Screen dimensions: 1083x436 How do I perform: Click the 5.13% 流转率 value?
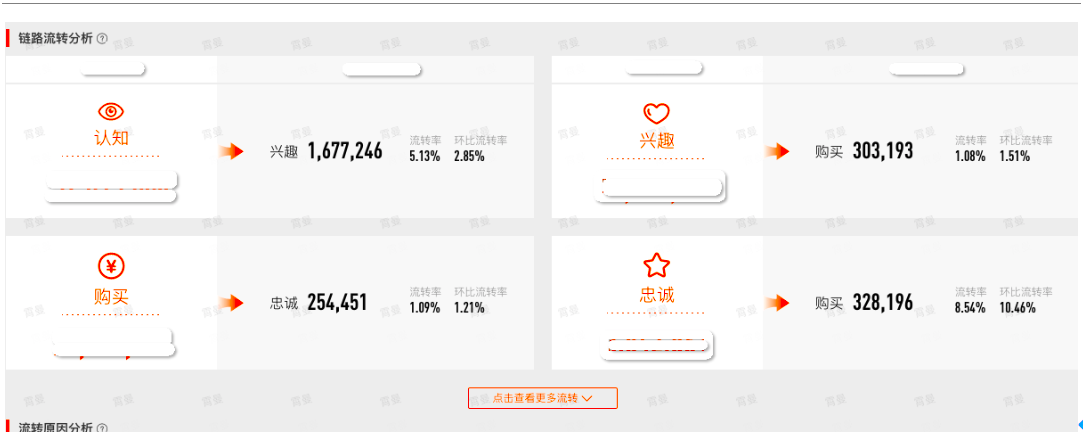pos(425,157)
